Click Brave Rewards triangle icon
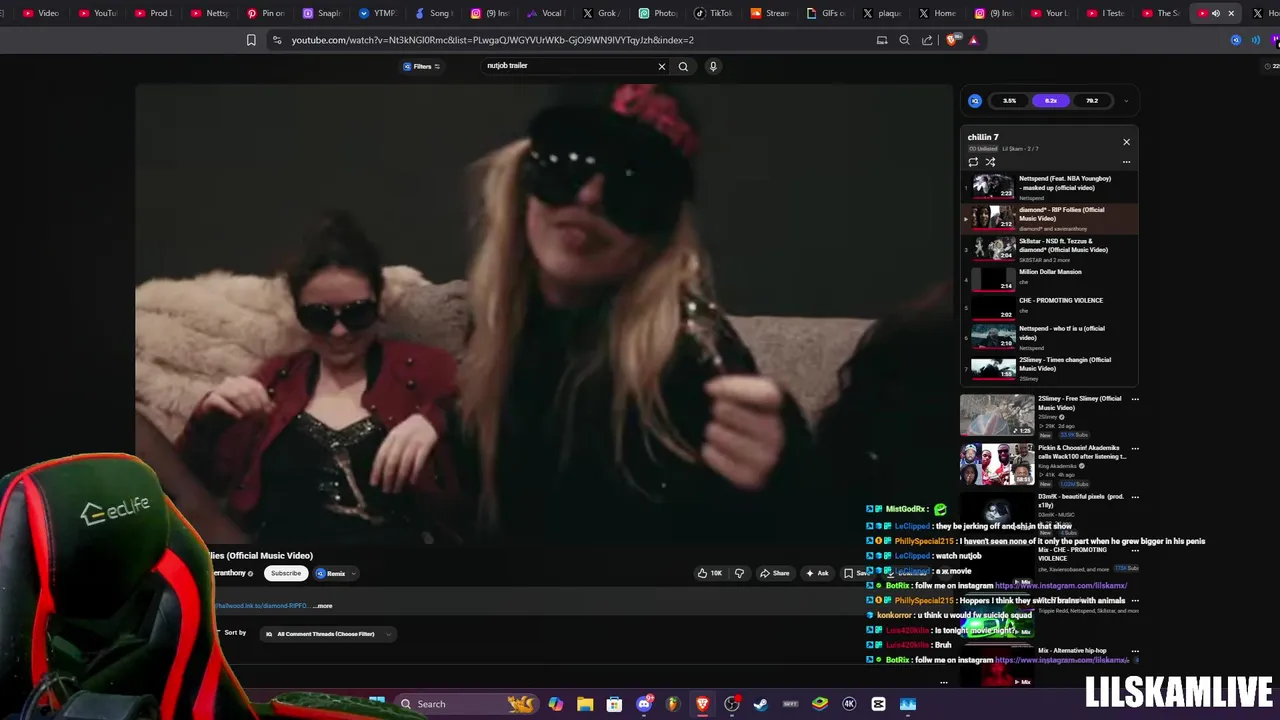 point(973,40)
